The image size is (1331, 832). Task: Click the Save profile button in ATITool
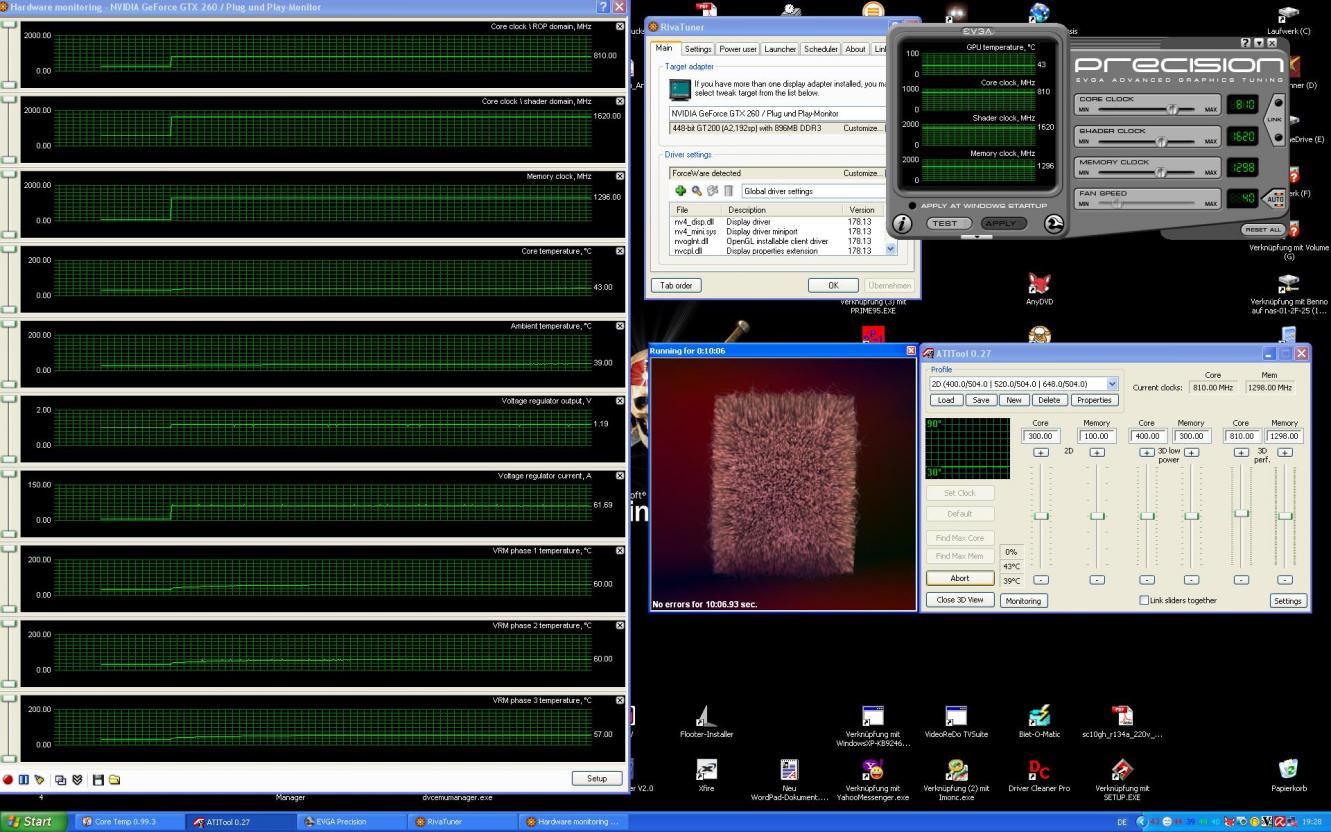(980, 400)
